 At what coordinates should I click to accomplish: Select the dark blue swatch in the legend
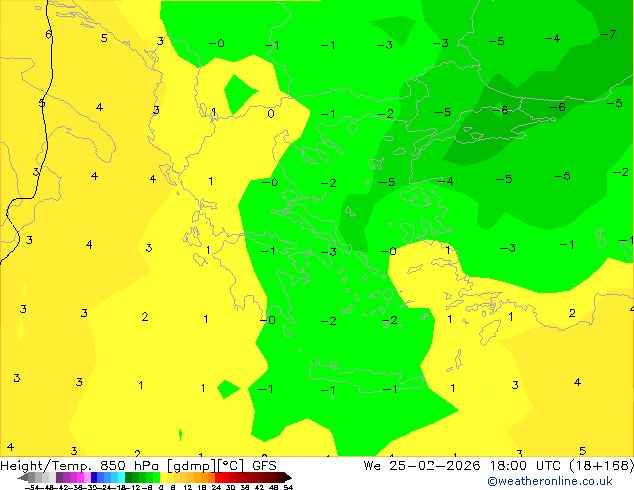(x=94, y=477)
